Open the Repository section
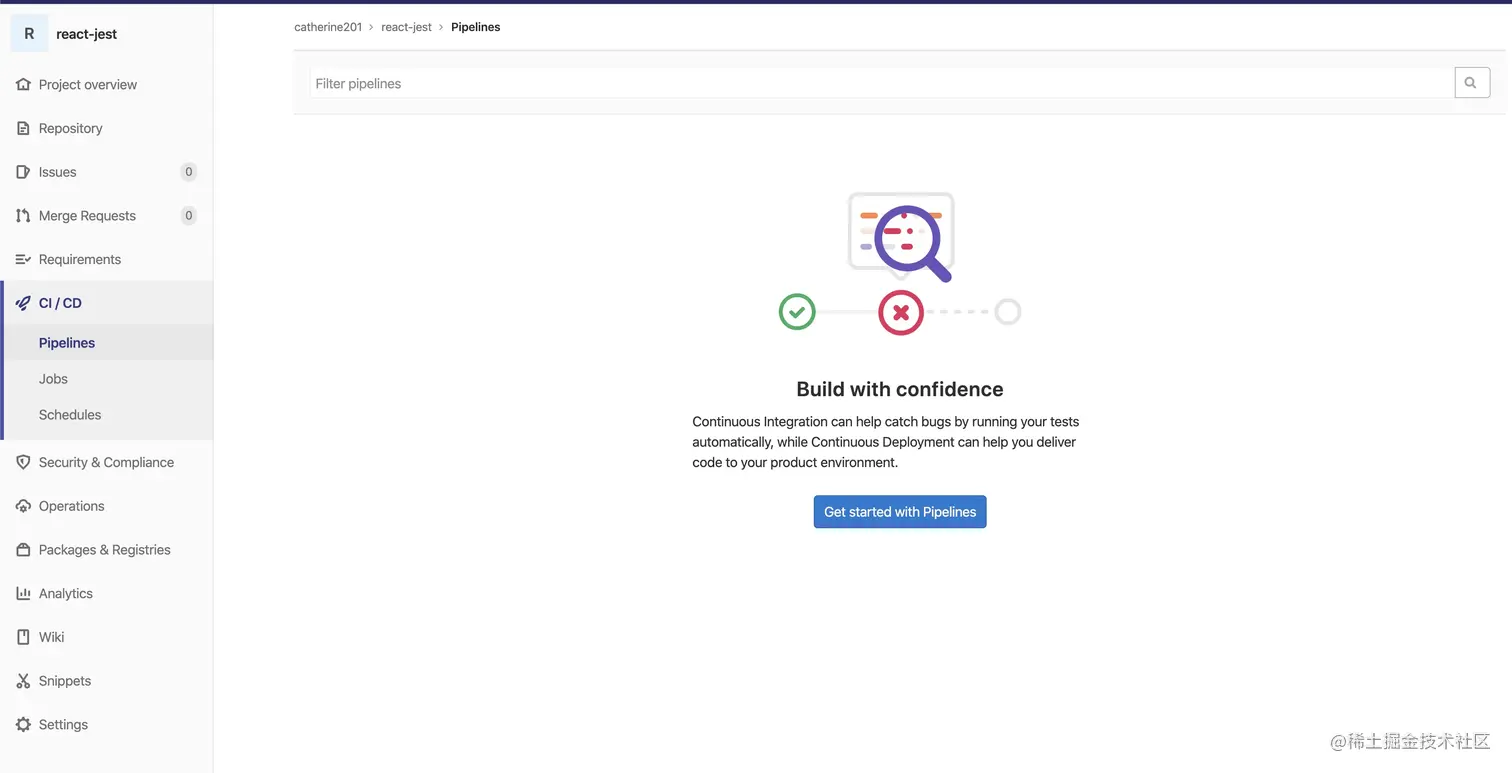The height and width of the screenshot is (773, 1512). click(x=70, y=128)
